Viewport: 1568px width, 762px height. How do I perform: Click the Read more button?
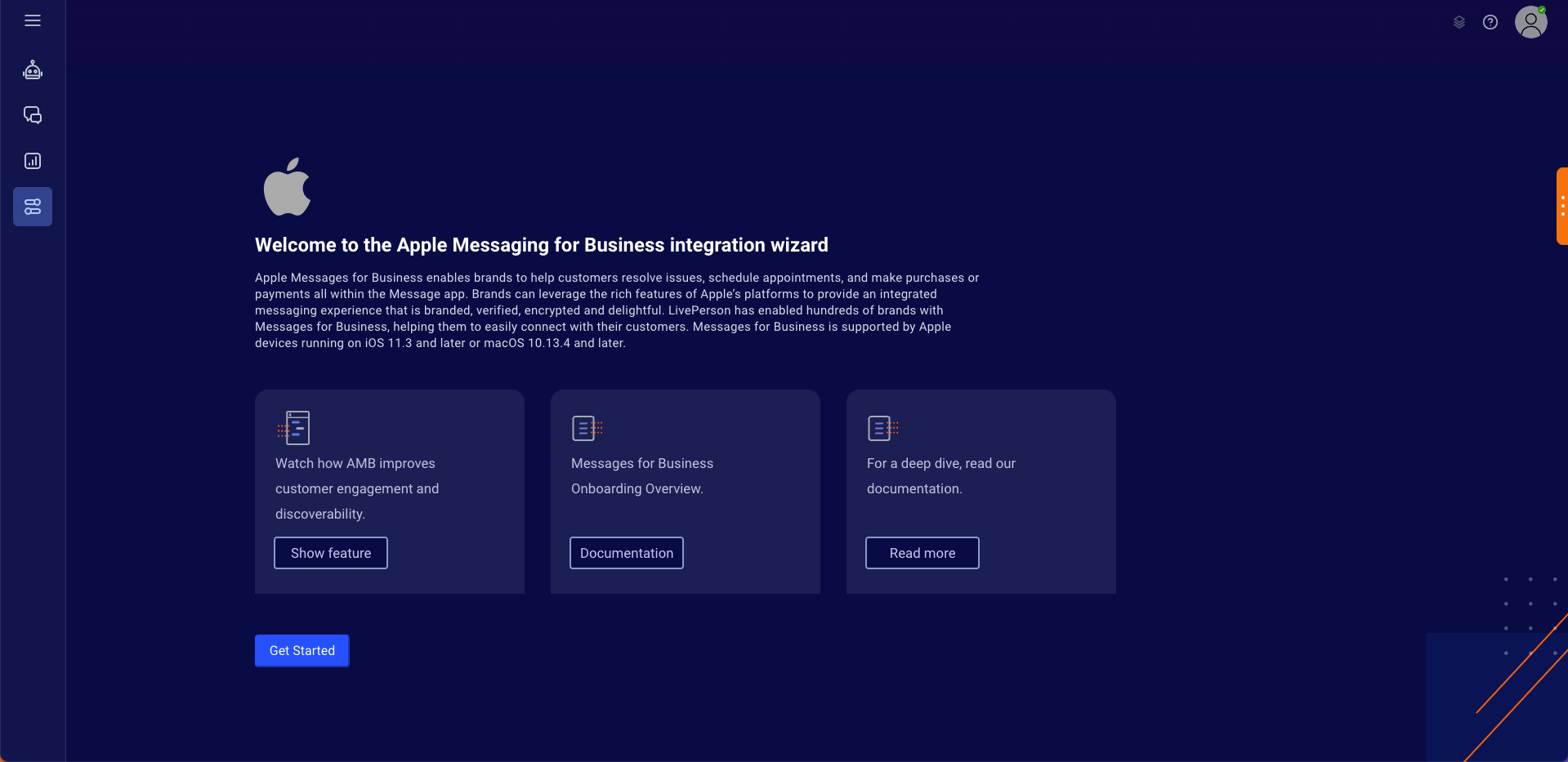tap(922, 553)
